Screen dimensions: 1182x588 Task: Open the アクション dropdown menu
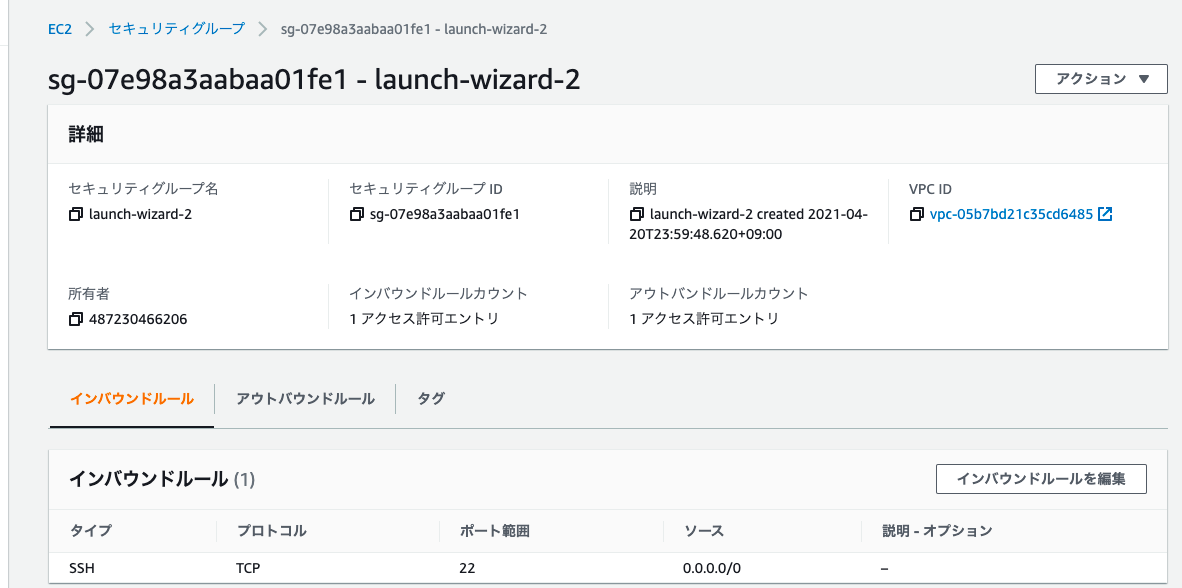tap(1101, 79)
